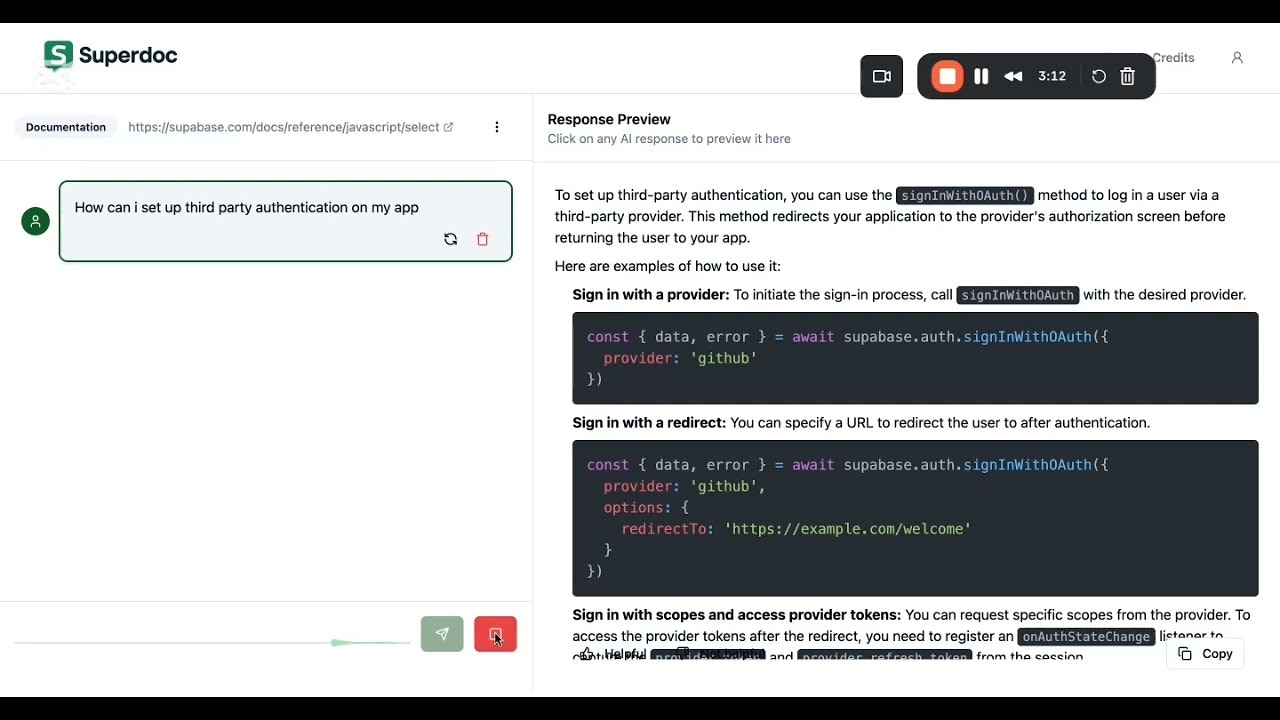Open the user profile icon

1237,58
